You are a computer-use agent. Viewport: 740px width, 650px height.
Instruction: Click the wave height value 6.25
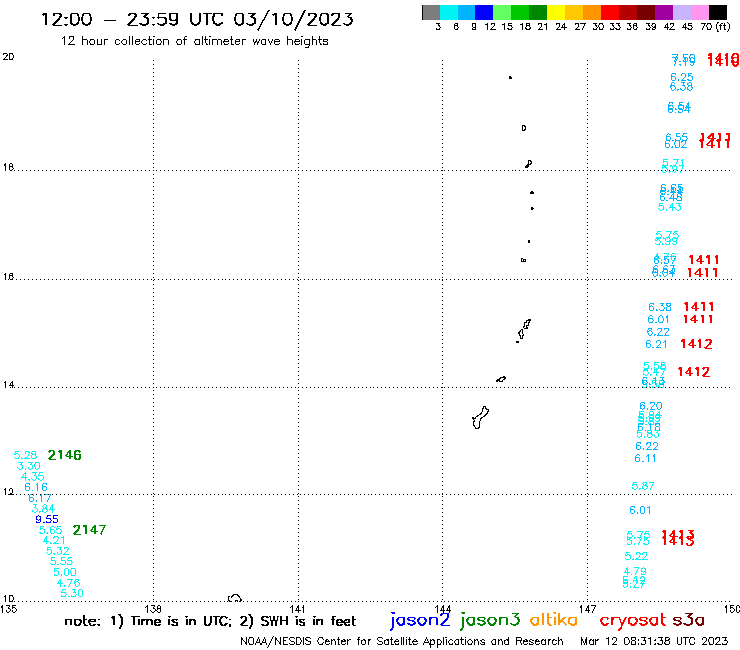click(682, 77)
